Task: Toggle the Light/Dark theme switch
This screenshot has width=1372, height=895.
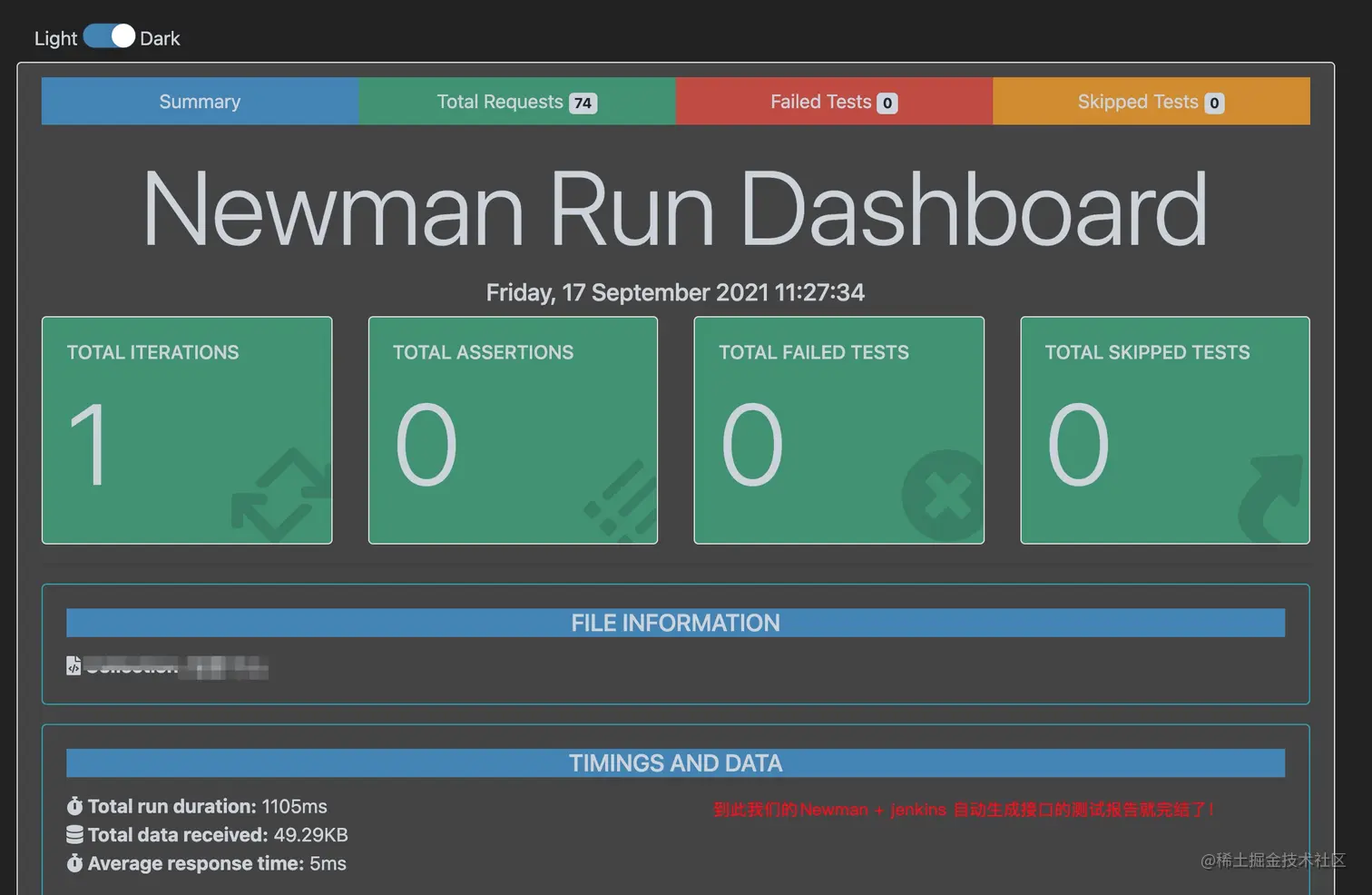Action: pos(109,36)
